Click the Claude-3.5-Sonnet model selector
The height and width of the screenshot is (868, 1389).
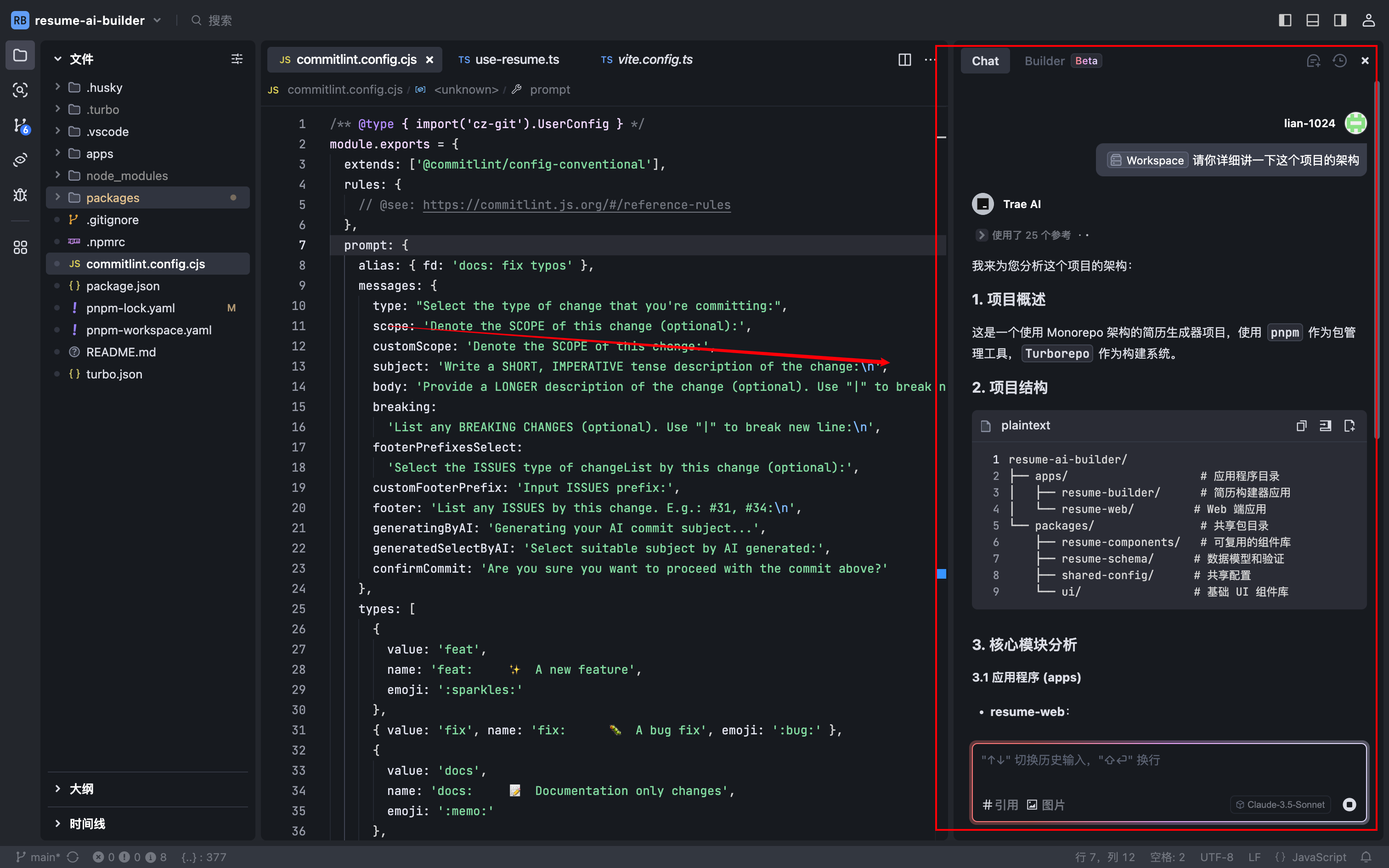point(1281,804)
